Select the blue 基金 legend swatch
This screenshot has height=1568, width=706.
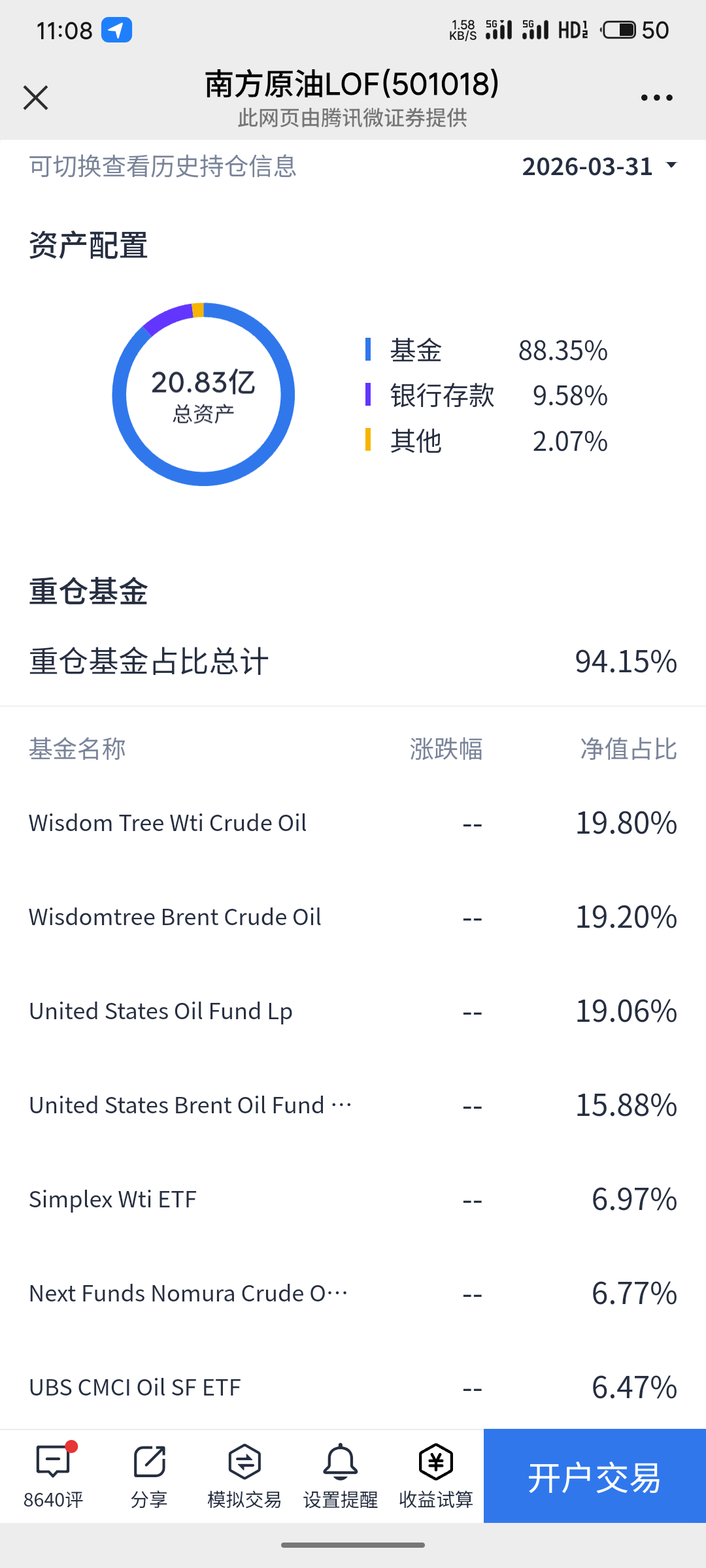click(368, 350)
